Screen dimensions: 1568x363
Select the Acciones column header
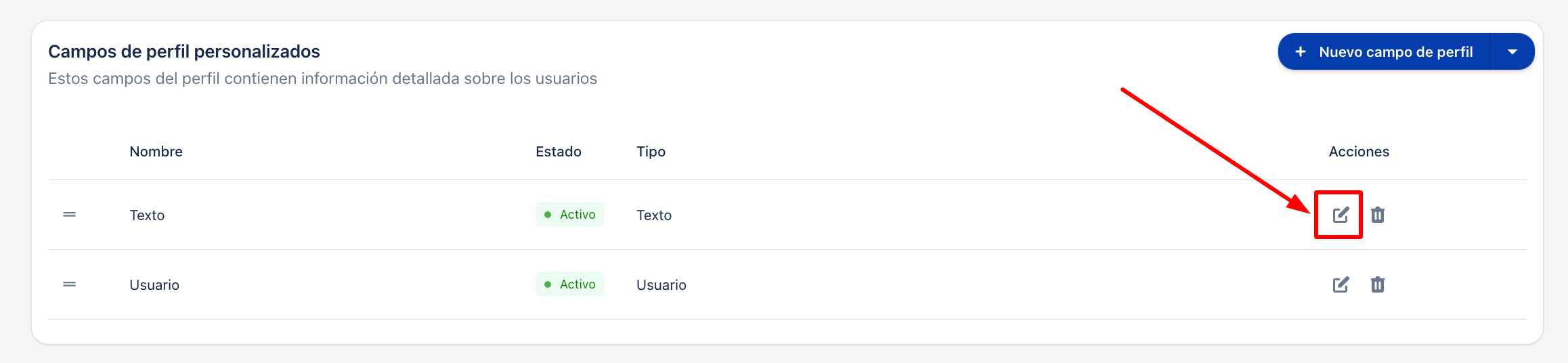coord(1359,152)
